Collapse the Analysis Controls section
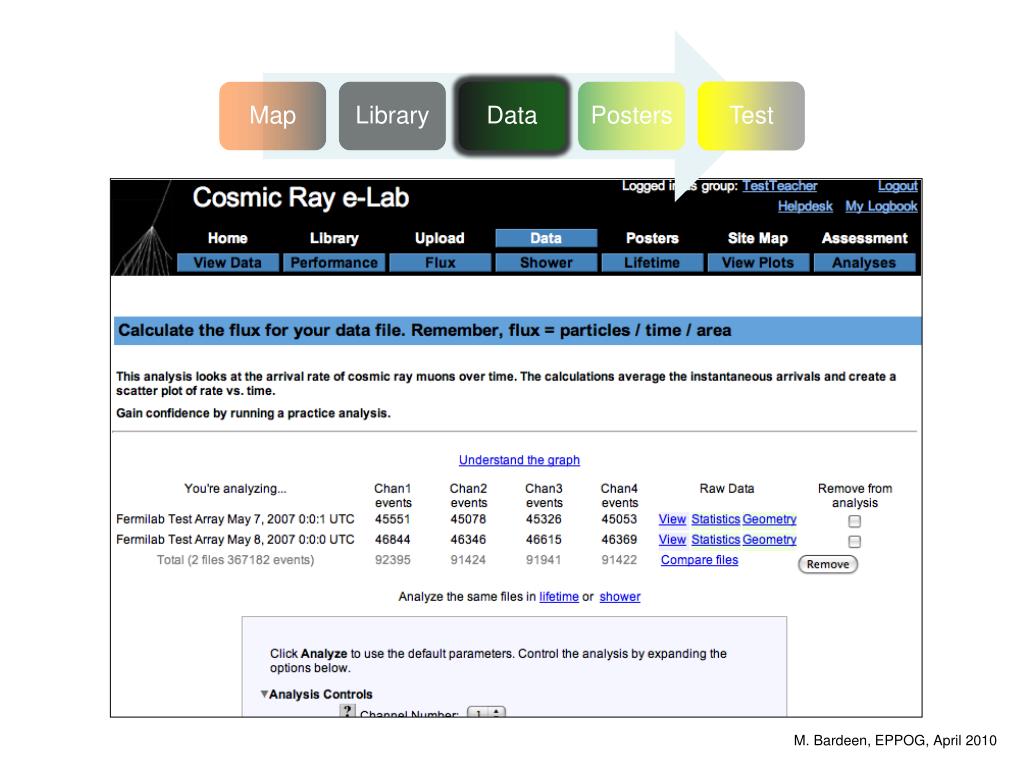 265,694
